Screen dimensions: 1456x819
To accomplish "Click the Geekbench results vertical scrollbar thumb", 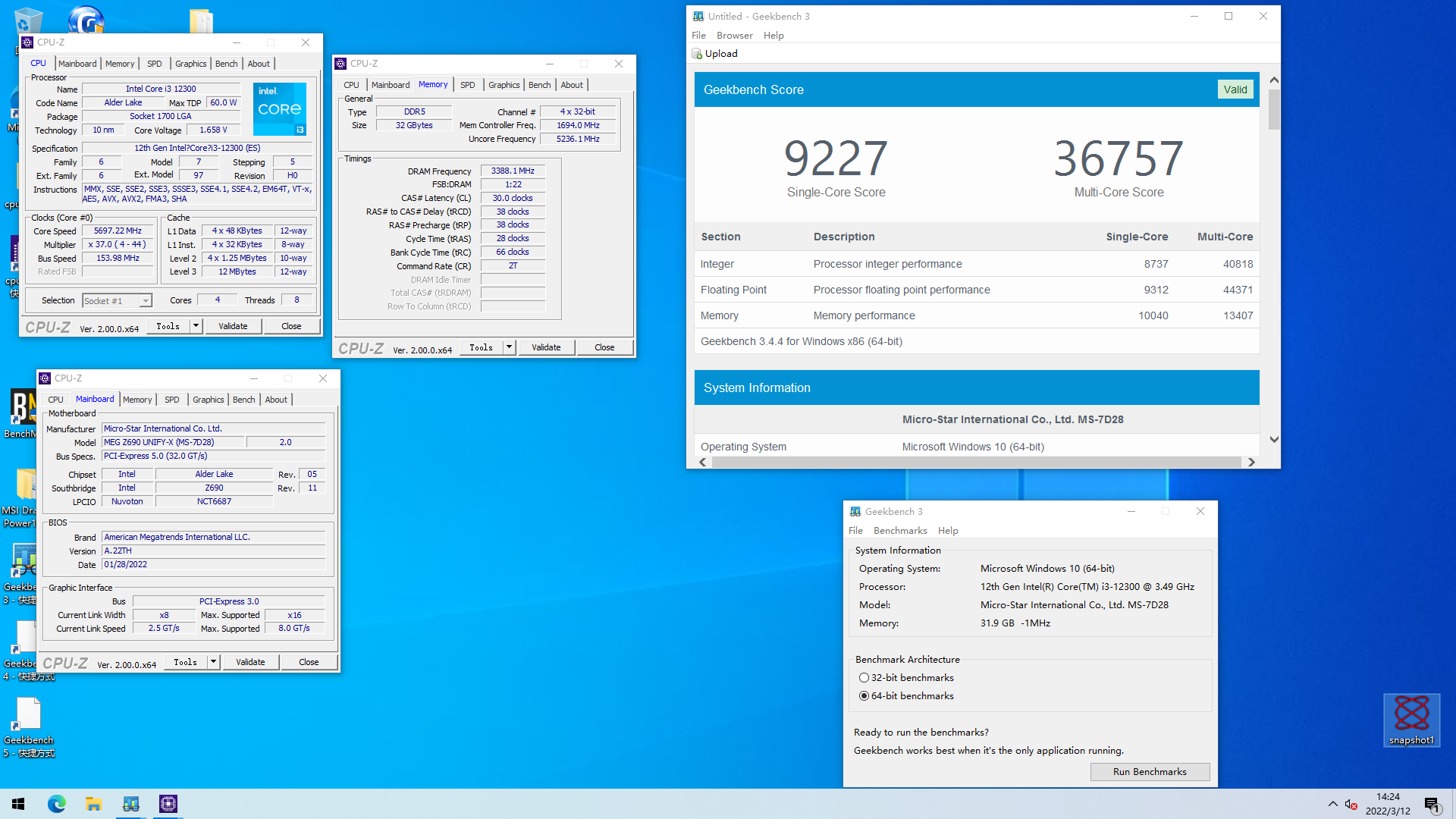I will pyautogui.click(x=1274, y=109).
